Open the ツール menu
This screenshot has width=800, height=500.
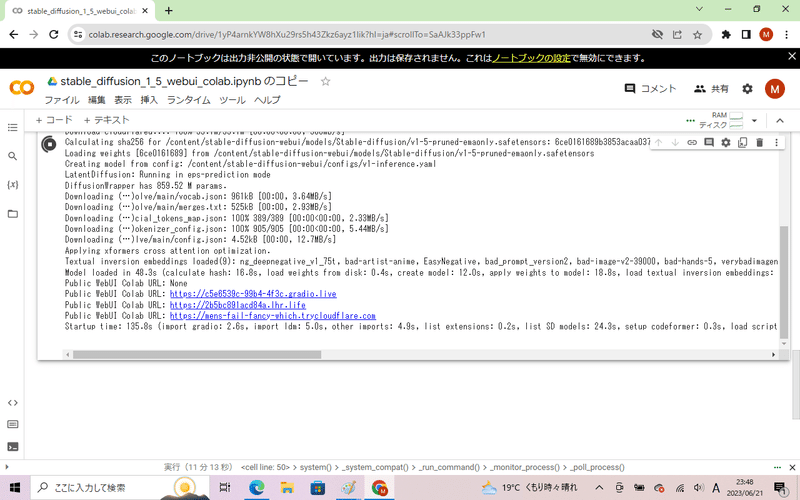click(232, 100)
